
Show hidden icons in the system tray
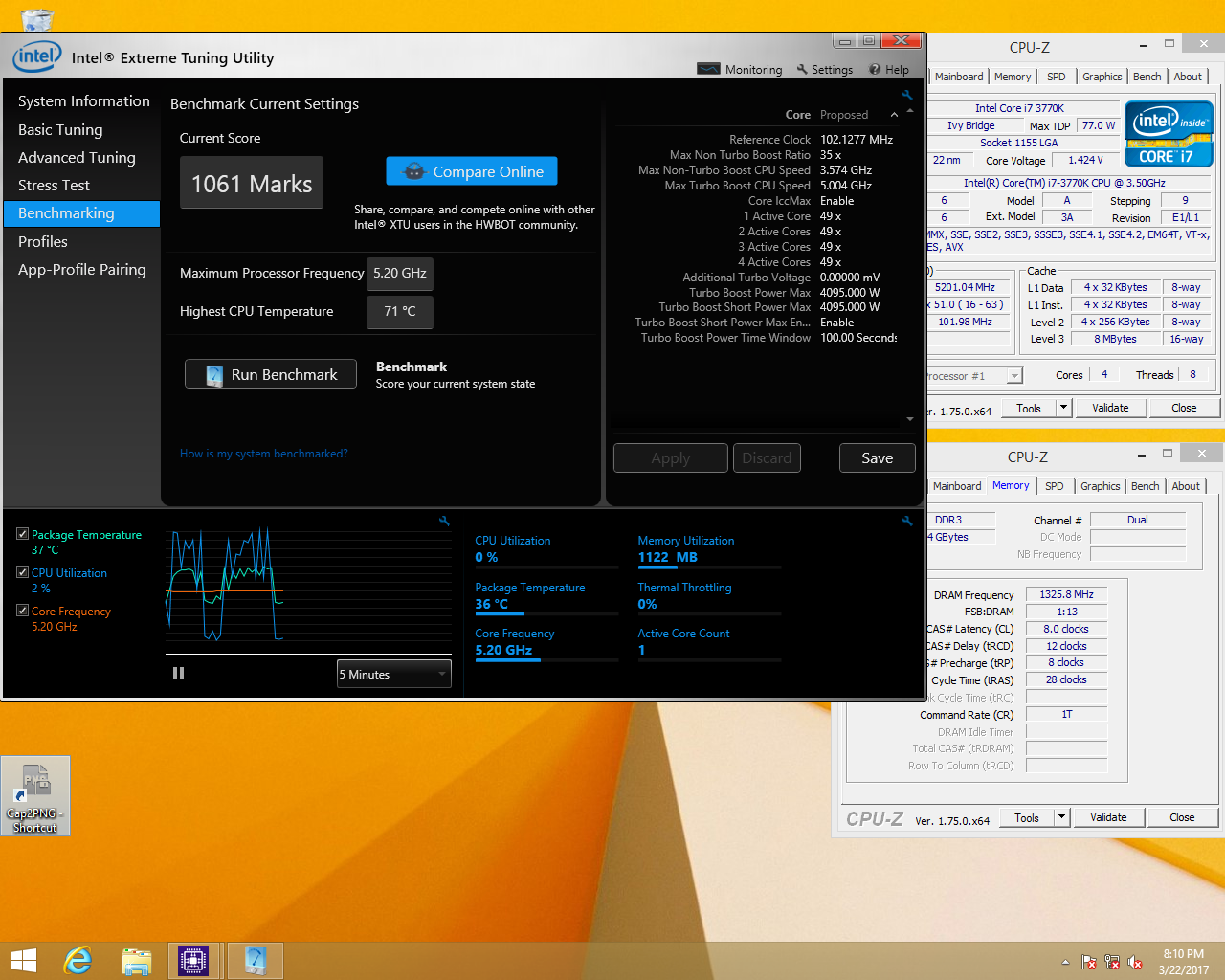pos(1065,962)
